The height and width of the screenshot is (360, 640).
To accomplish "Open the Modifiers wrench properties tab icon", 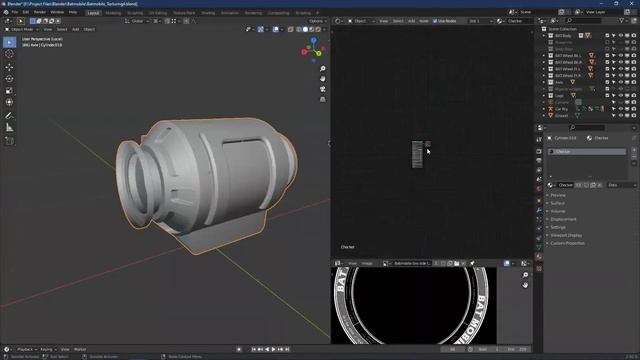I will pos(539,210).
